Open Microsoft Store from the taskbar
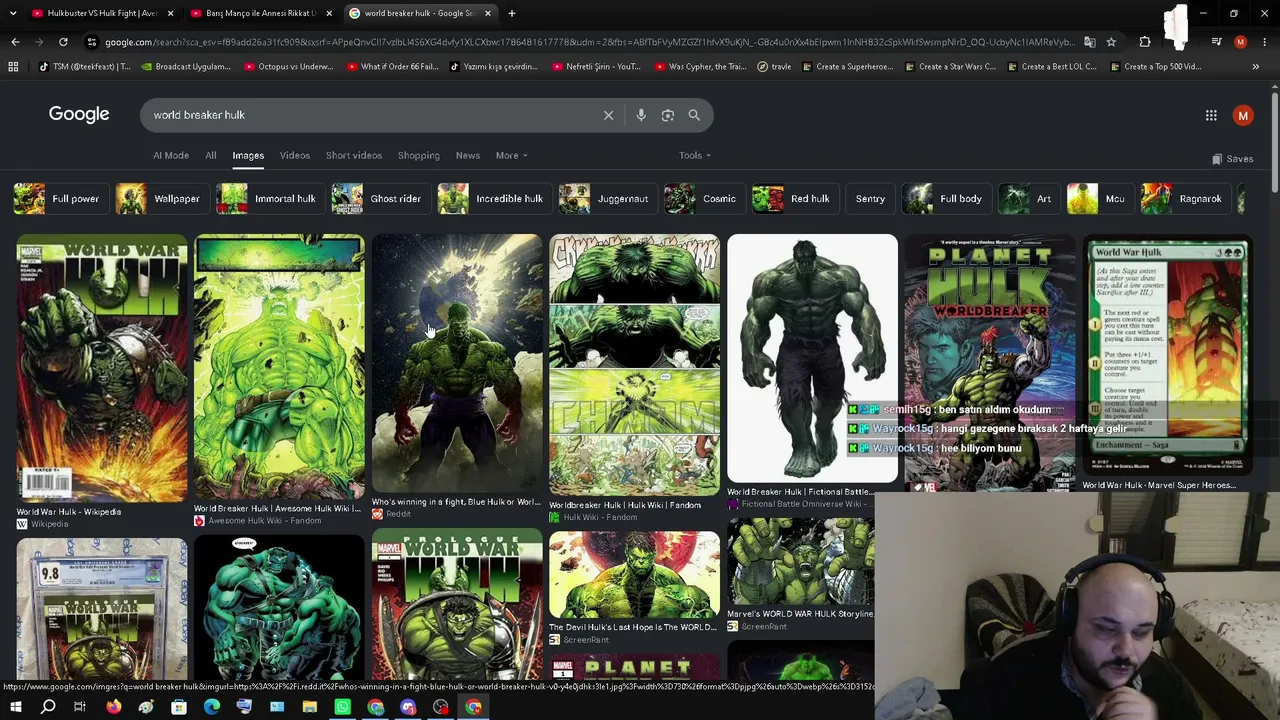 pyautogui.click(x=178, y=708)
